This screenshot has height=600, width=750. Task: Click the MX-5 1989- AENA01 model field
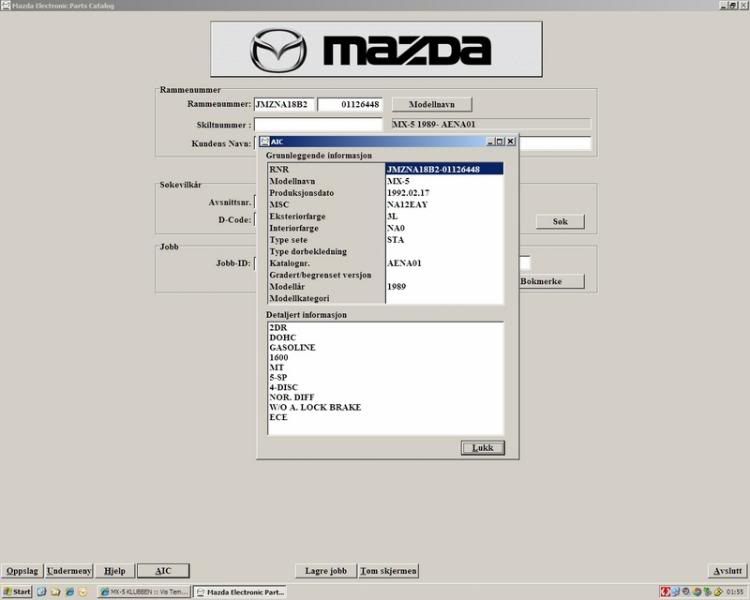pyautogui.click(x=491, y=124)
